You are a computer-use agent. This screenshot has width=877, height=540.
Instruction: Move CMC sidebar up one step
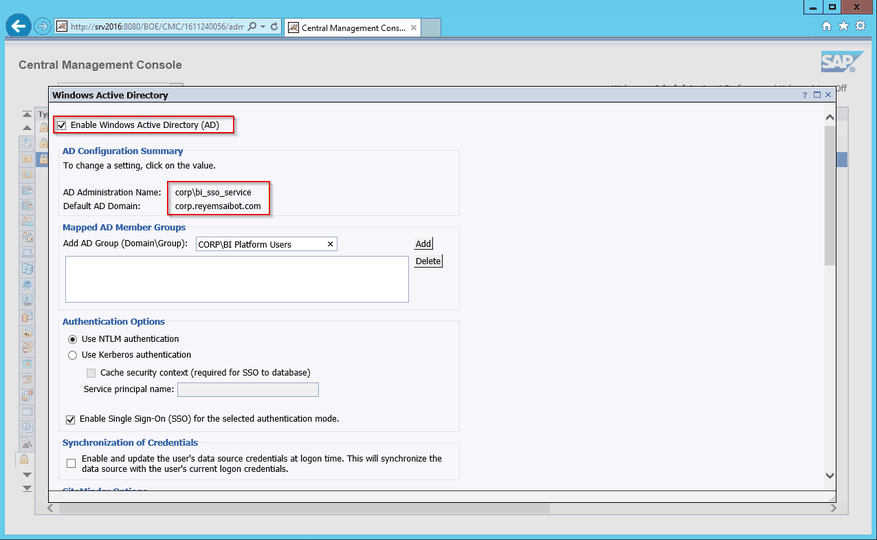coord(27,128)
